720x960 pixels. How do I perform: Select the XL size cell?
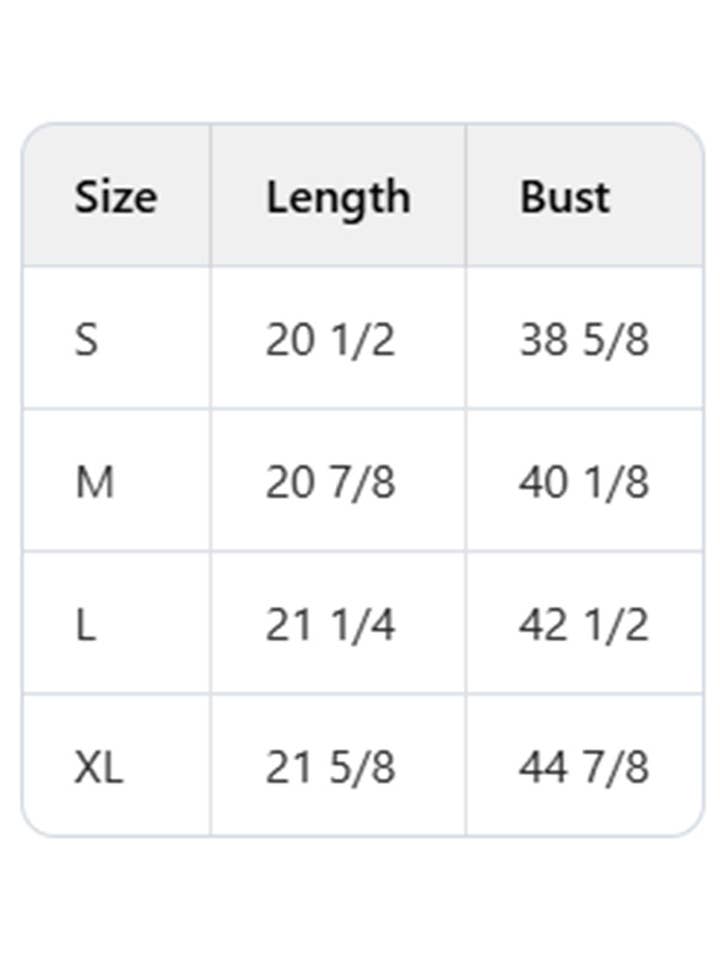(98, 768)
